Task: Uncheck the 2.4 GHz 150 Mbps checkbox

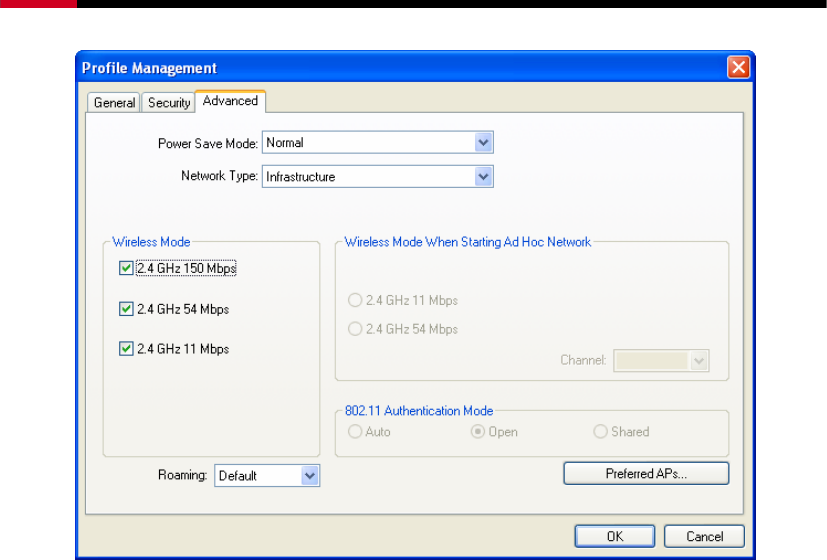Action: [x=126, y=268]
